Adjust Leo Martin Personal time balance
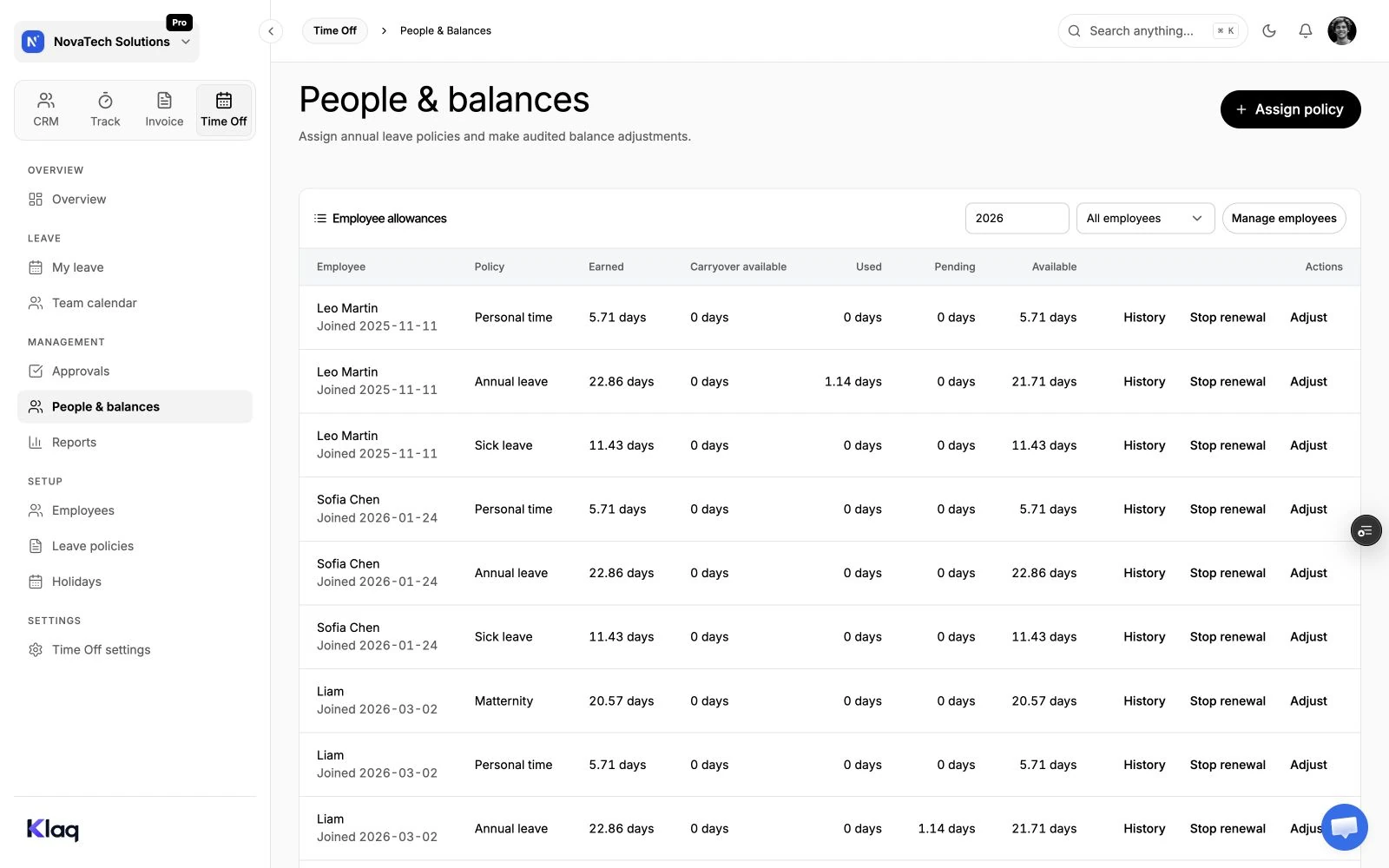The image size is (1389, 868). (1308, 318)
